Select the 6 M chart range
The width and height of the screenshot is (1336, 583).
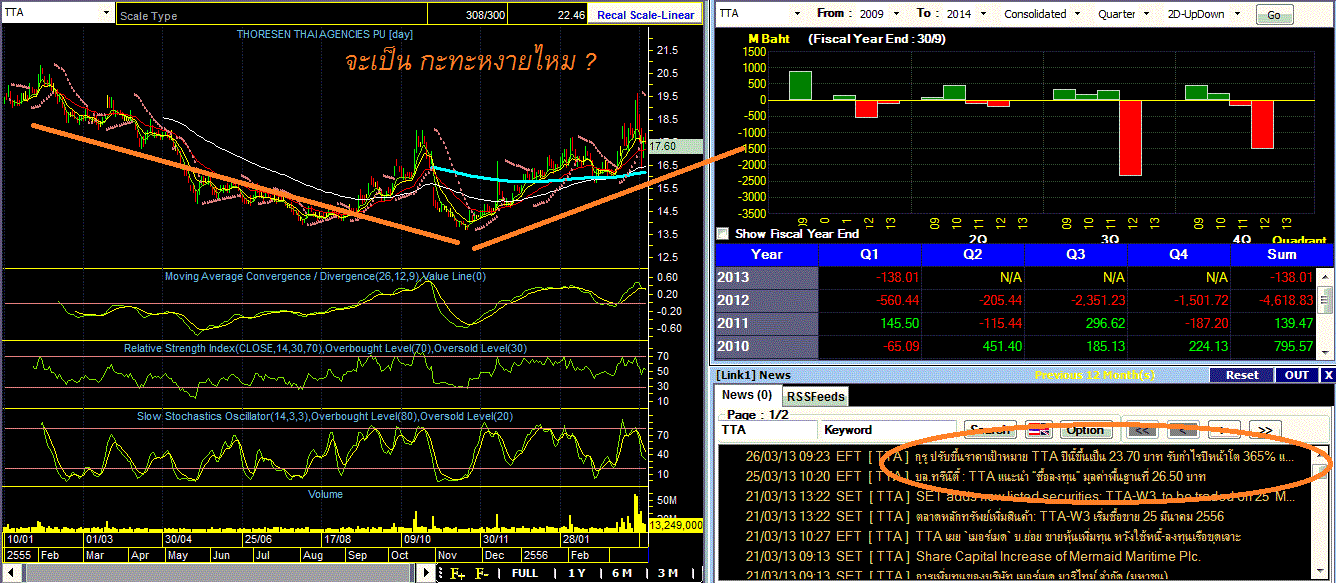coord(622,574)
